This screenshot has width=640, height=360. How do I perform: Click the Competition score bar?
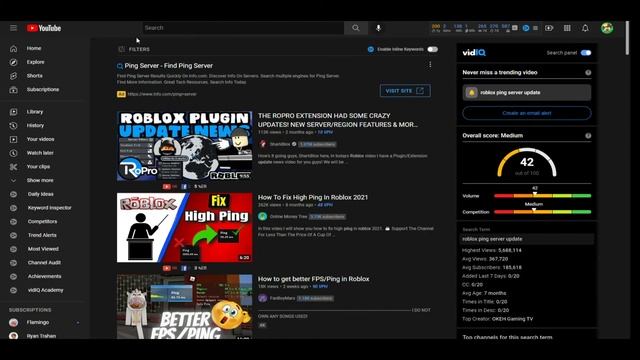(542, 212)
